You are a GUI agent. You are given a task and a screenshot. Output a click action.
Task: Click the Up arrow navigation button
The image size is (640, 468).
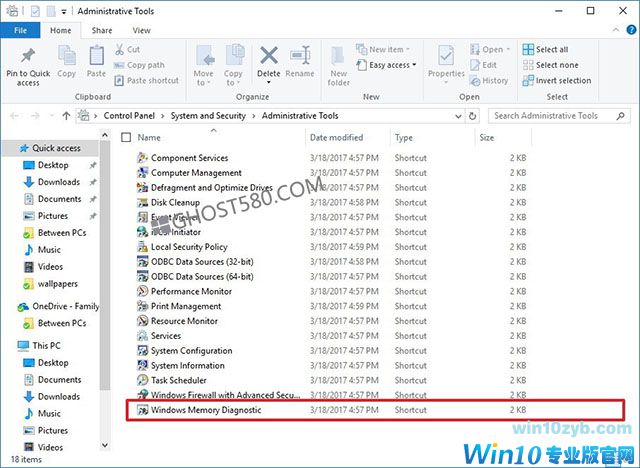(66, 115)
